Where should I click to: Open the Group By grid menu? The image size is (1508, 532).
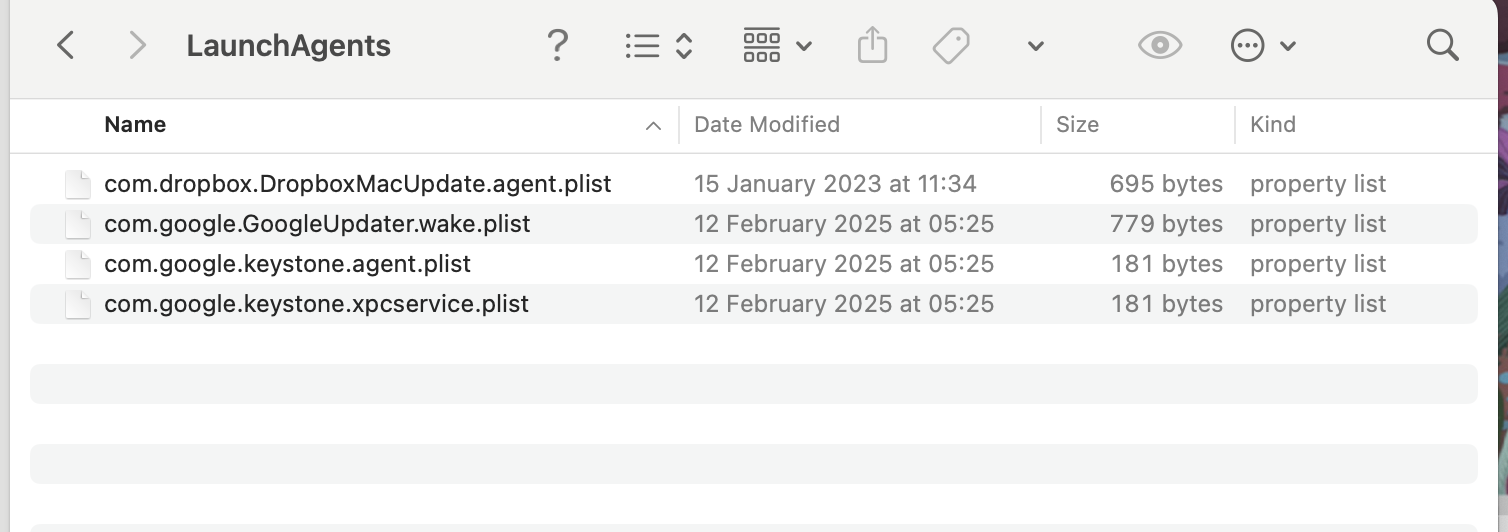click(x=777, y=45)
